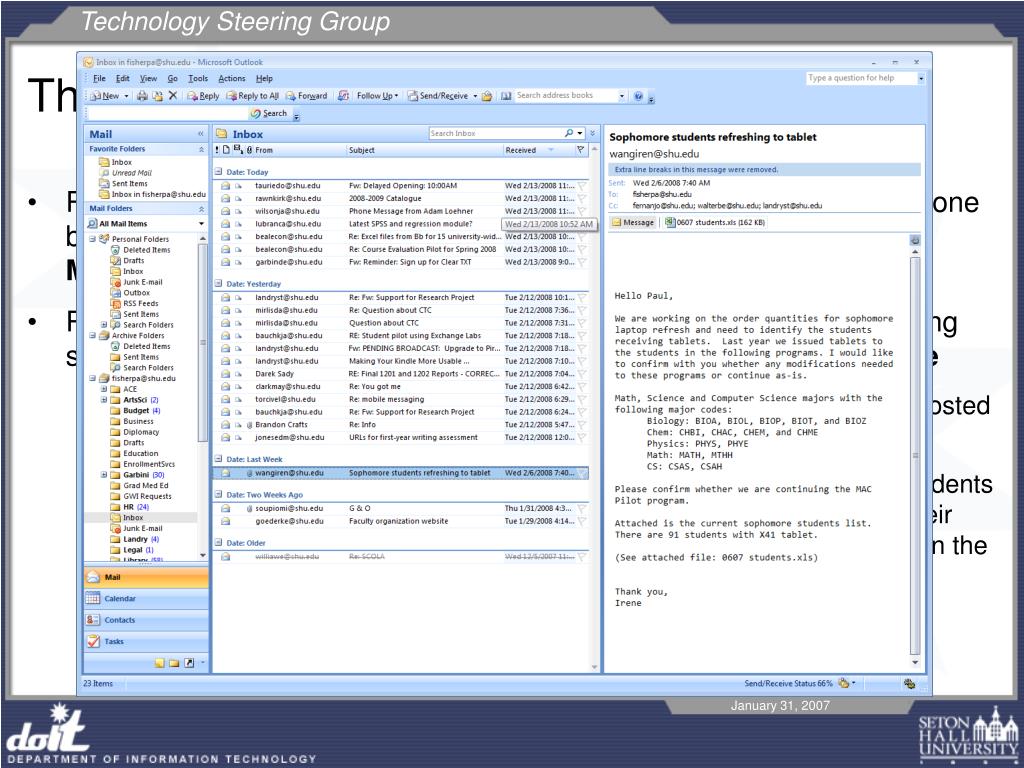Select Outbox folder under Personal Folders
This screenshot has width=1024, height=768.
131,293
